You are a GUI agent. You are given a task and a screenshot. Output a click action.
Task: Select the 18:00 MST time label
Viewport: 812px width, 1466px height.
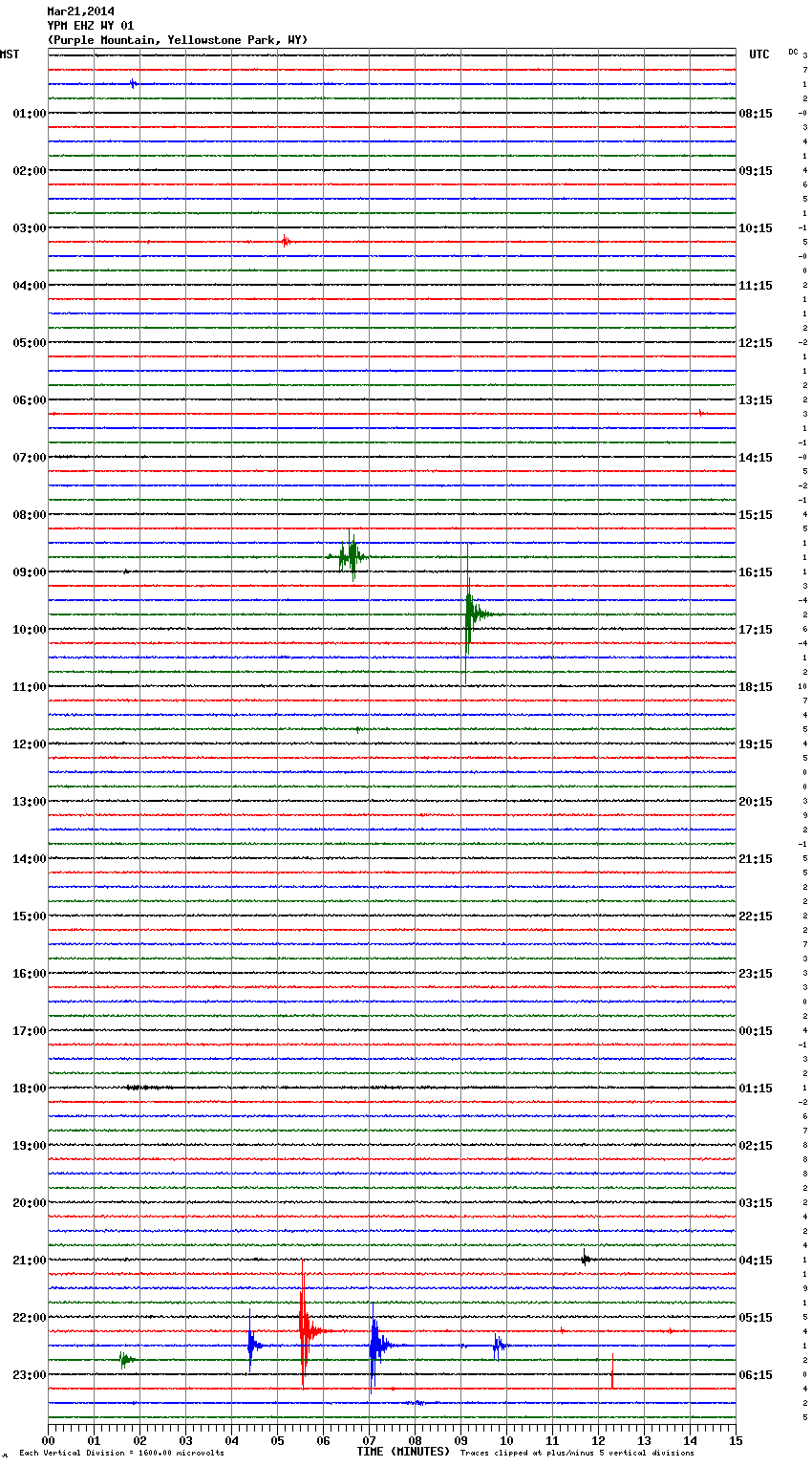(x=30, y=1089)
